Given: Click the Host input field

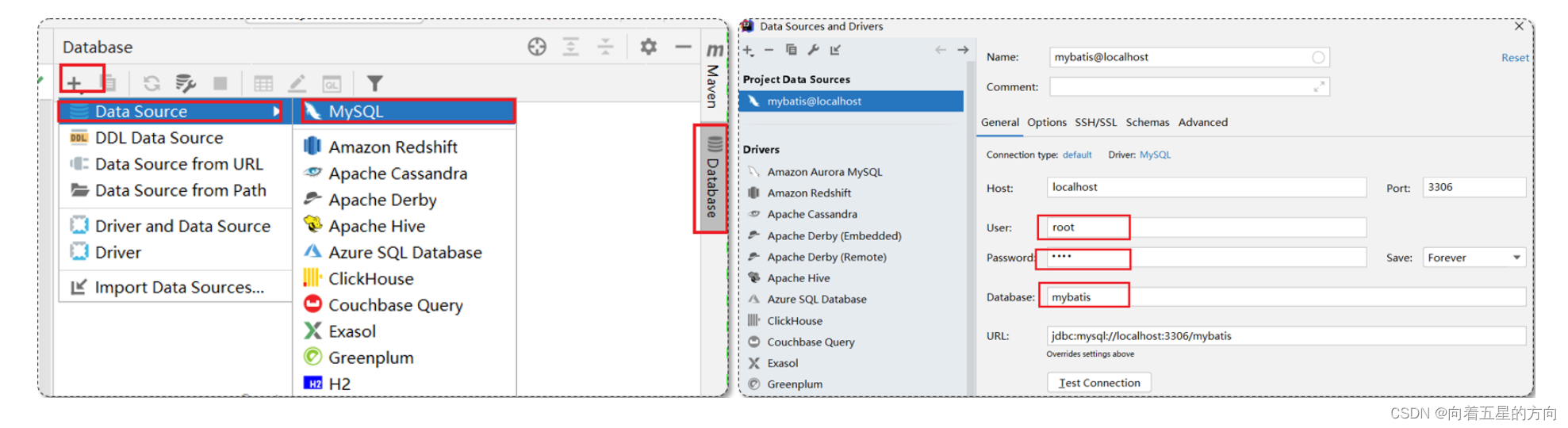Looking at the screenshot, I should click(1206, 187).
